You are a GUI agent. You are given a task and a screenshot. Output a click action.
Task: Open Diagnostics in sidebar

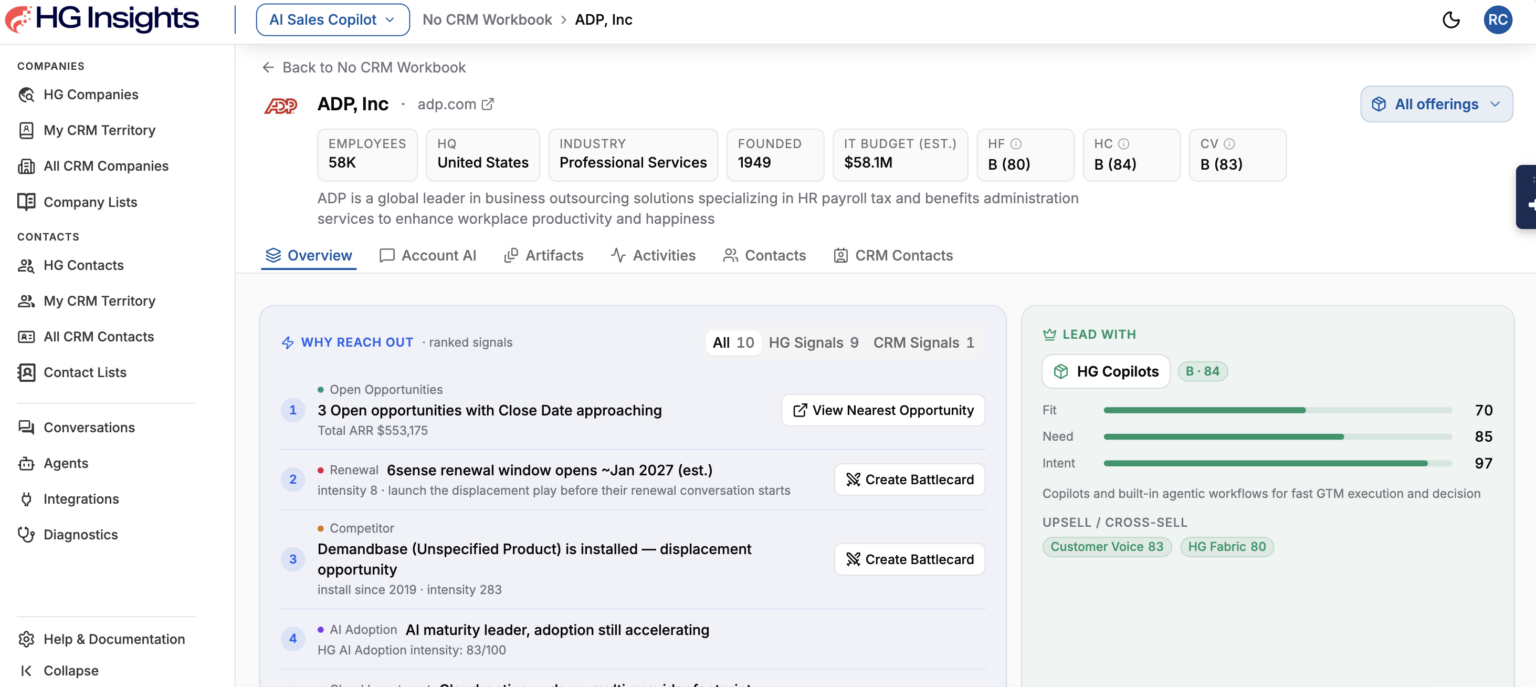point(80,535)
